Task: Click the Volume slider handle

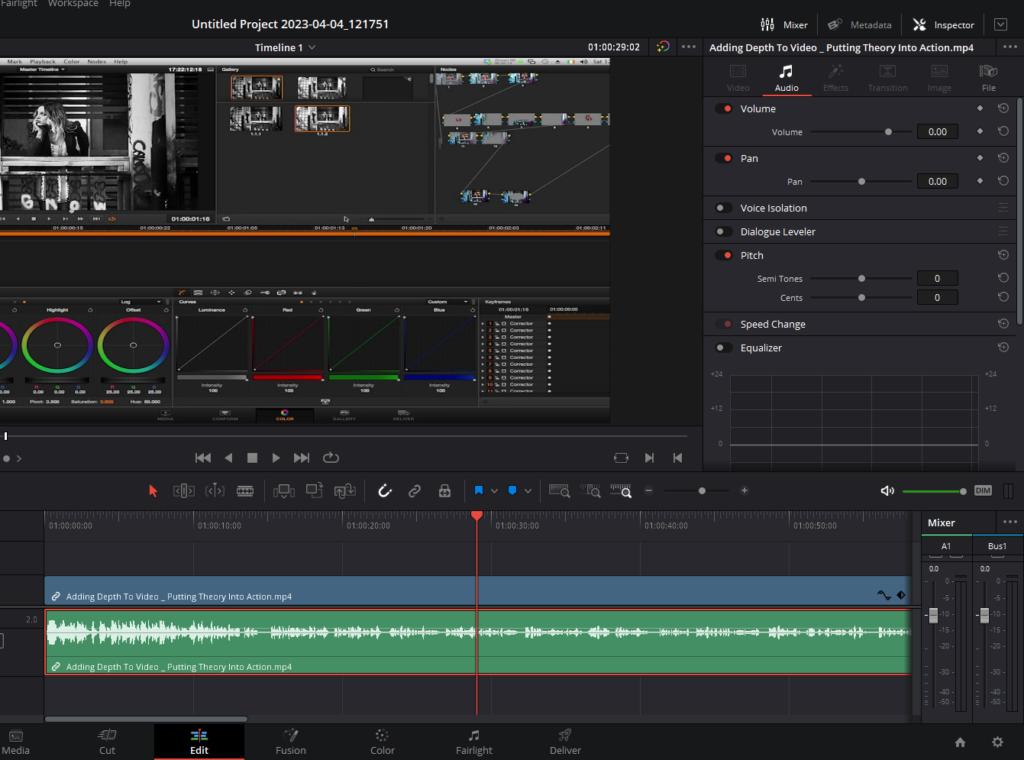Action: coord(888,132)
